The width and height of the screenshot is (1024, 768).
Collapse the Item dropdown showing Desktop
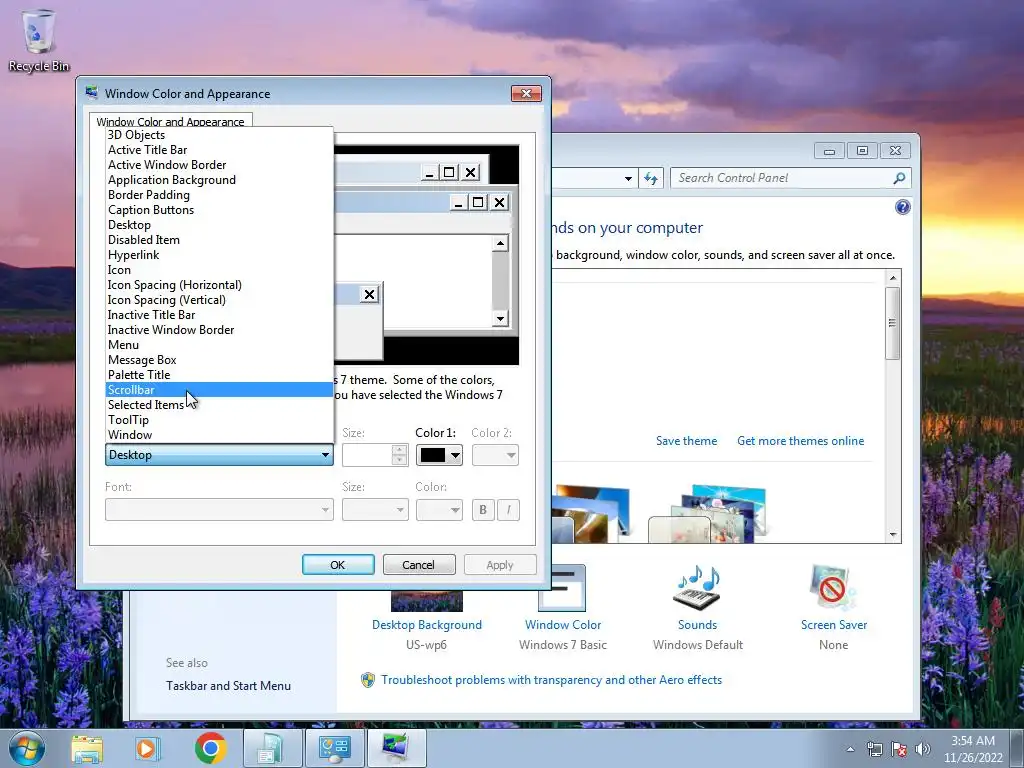[x=219, y=455]
